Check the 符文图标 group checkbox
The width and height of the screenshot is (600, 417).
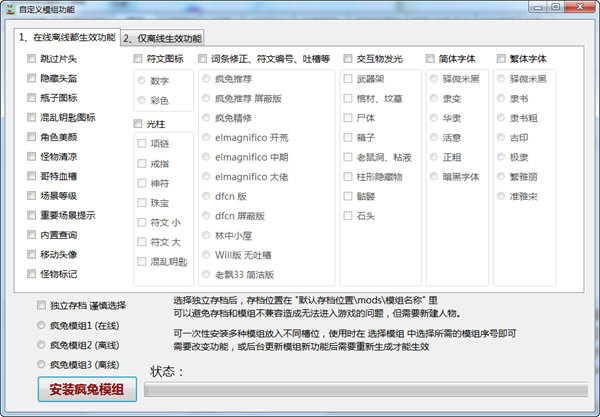[138, 59]
